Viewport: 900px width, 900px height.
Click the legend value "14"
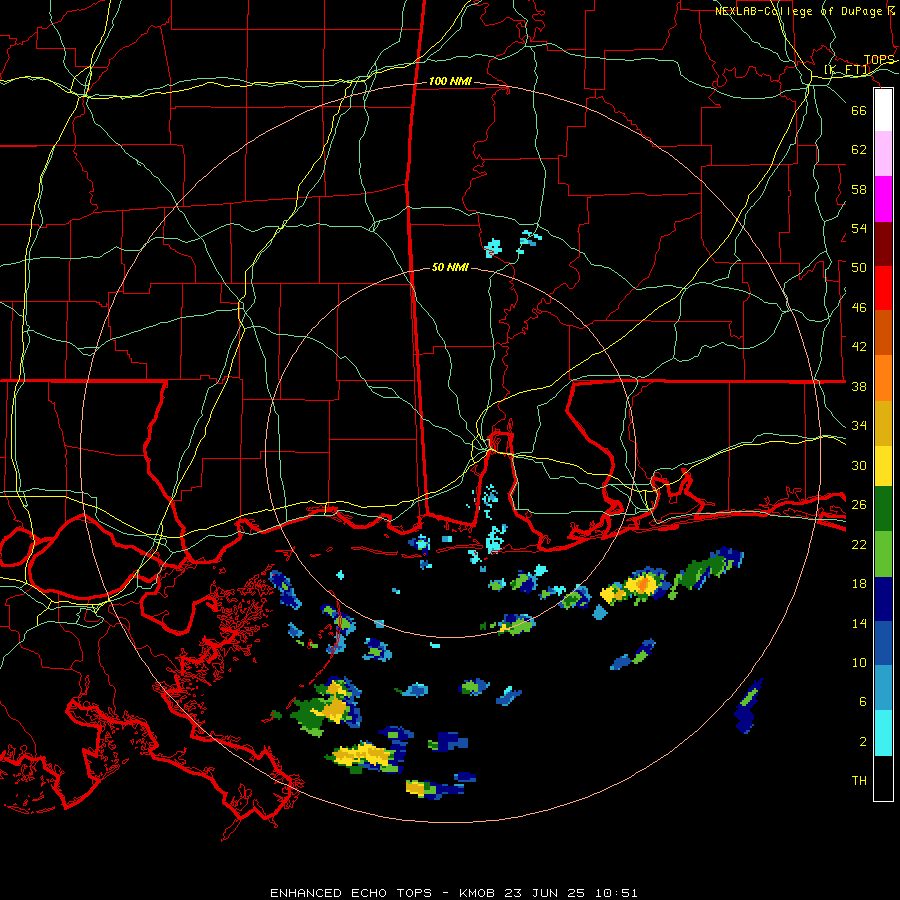[859, 623]
